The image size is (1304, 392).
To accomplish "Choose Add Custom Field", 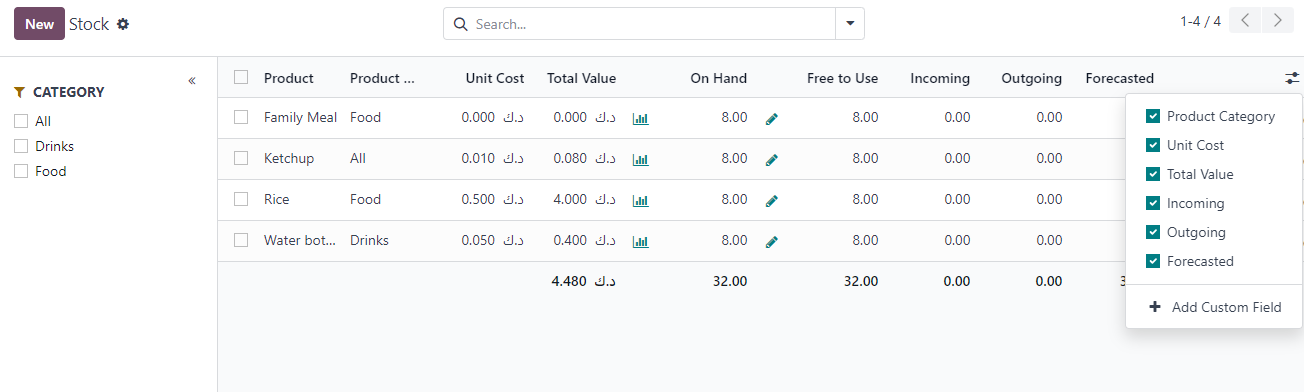I will coord(1214,307).
